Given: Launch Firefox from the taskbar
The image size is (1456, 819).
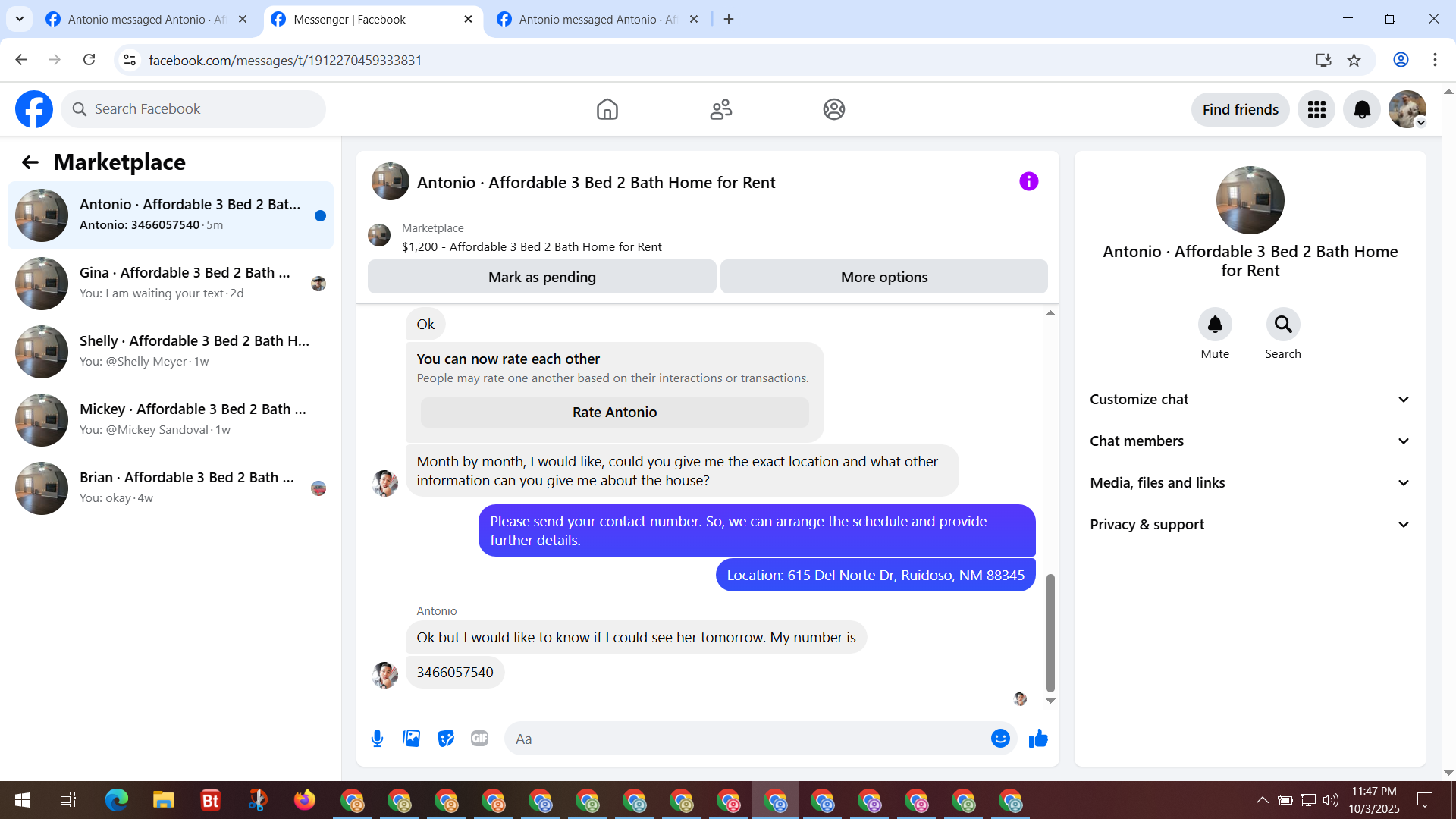Looking at the screenshot, I should [x=305, y=800].
